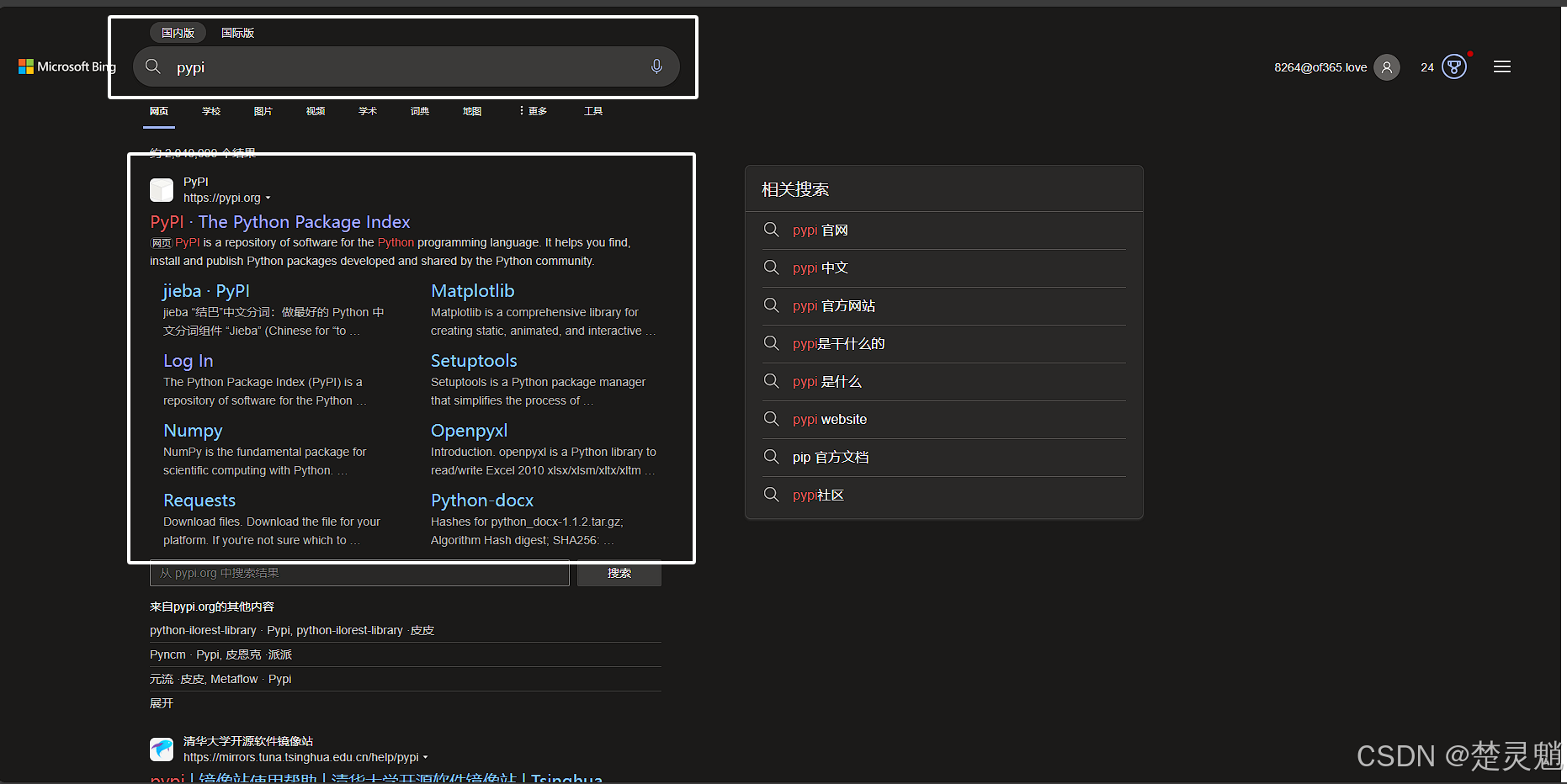Open the Numpy sublink

[193, 431]
